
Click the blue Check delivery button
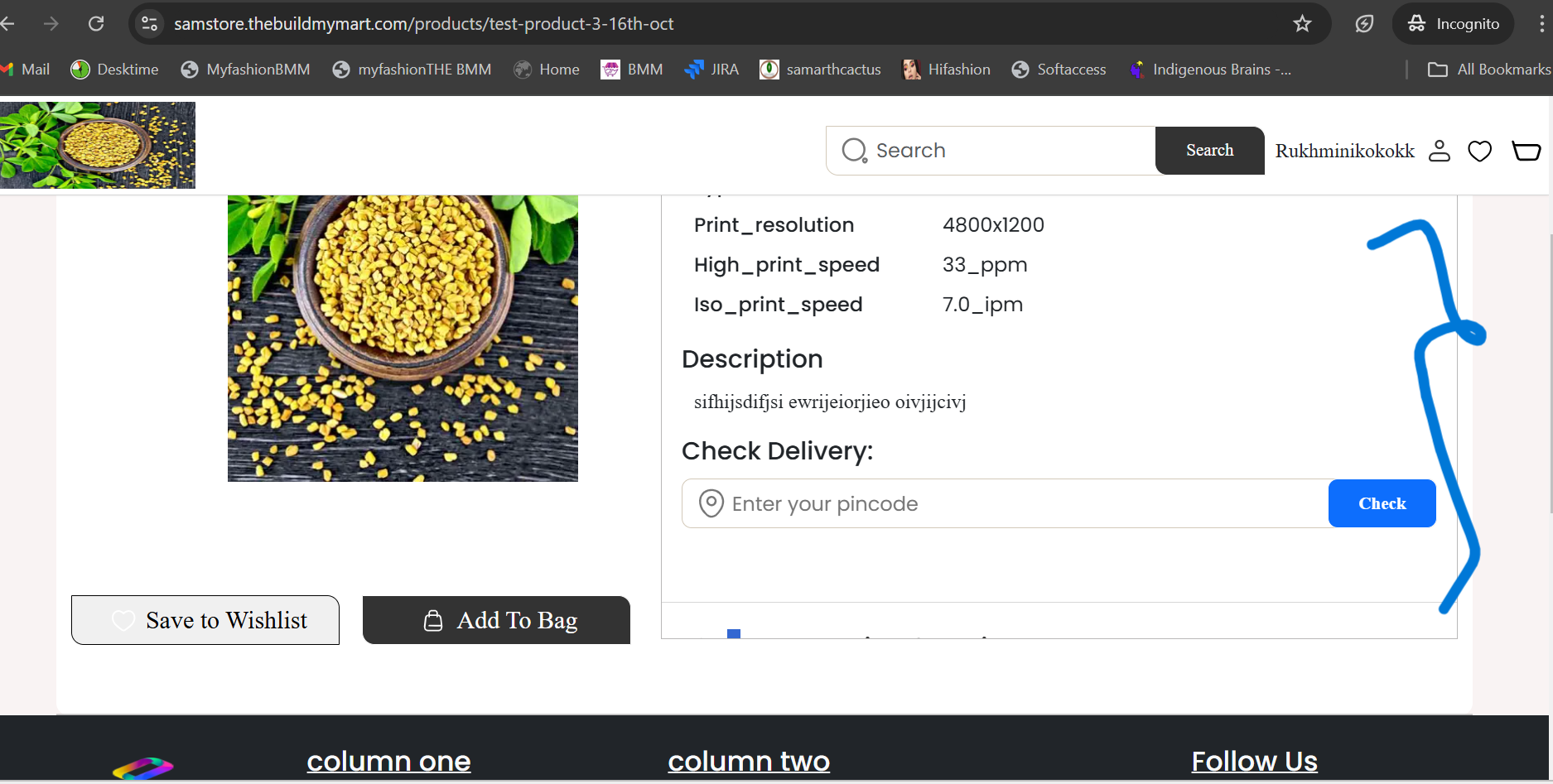tap(1382, 503)
